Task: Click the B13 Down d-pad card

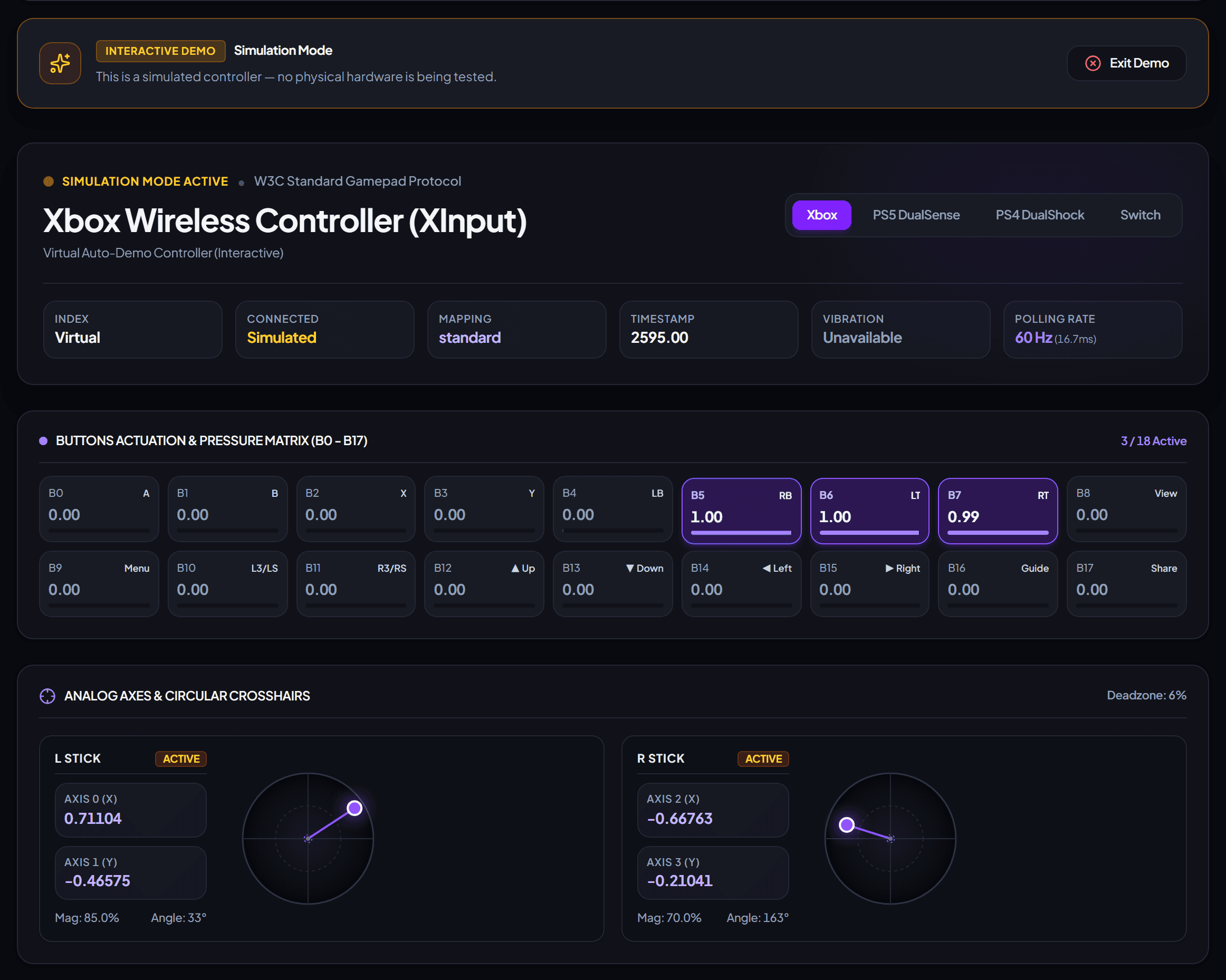Action: [x=612, y=584]
